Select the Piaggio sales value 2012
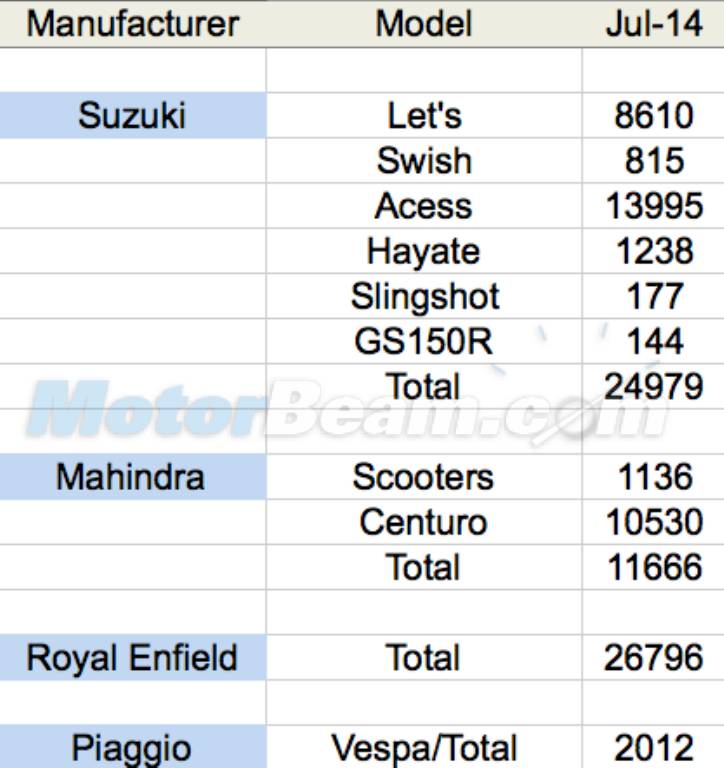 [x=654, y=747]
